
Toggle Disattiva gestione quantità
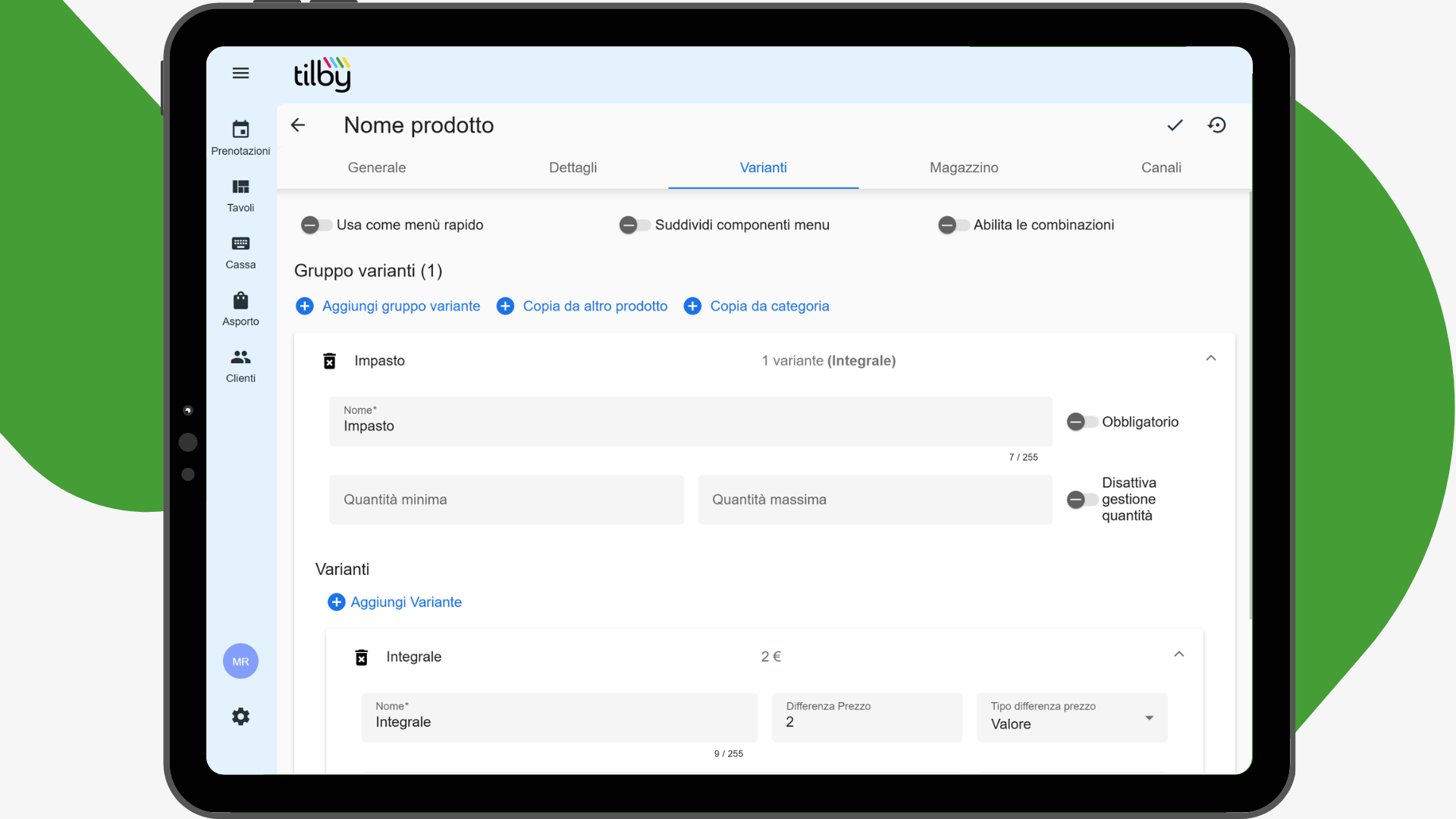pyautogui.click(x=1082, y=500)
